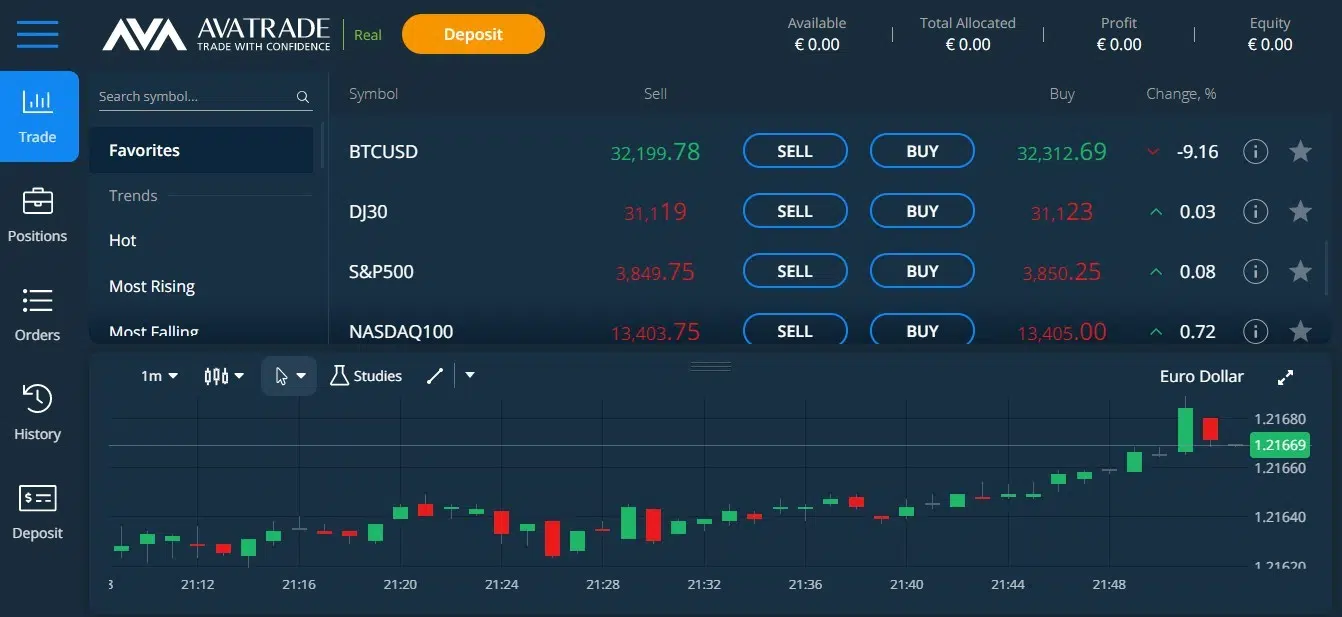Viewport: 1342px width, 617px height.
Task: Click NASDAQ100 buy price 13,405.00
Action: click(x=1062, y=332)
